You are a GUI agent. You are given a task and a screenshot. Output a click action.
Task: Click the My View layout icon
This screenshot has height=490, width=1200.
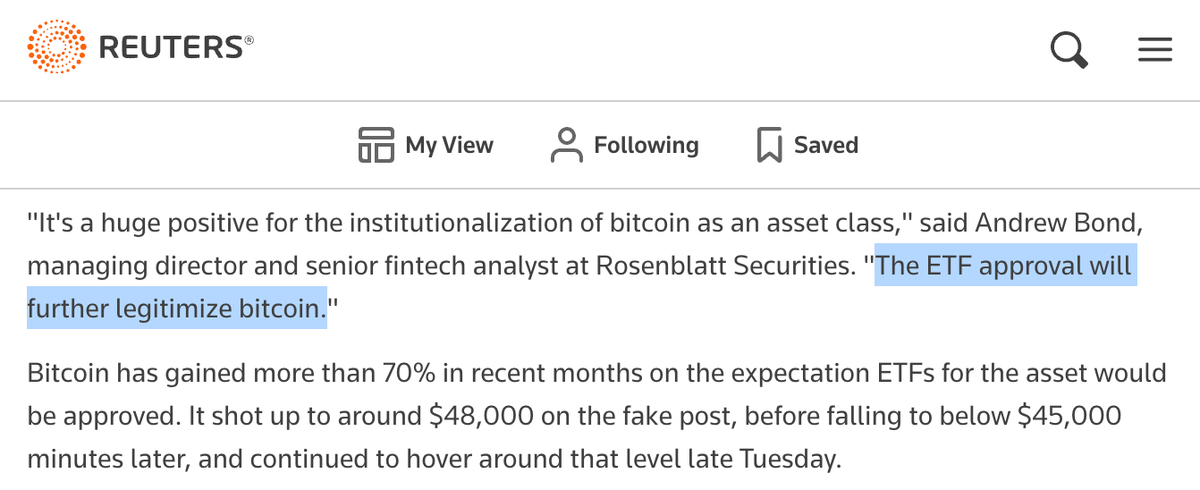[376, 145]
